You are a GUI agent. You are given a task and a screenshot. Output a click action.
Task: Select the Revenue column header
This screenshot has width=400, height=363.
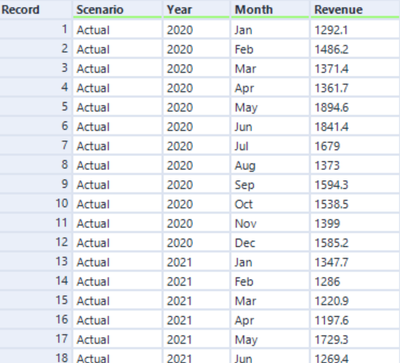[355, 9]
